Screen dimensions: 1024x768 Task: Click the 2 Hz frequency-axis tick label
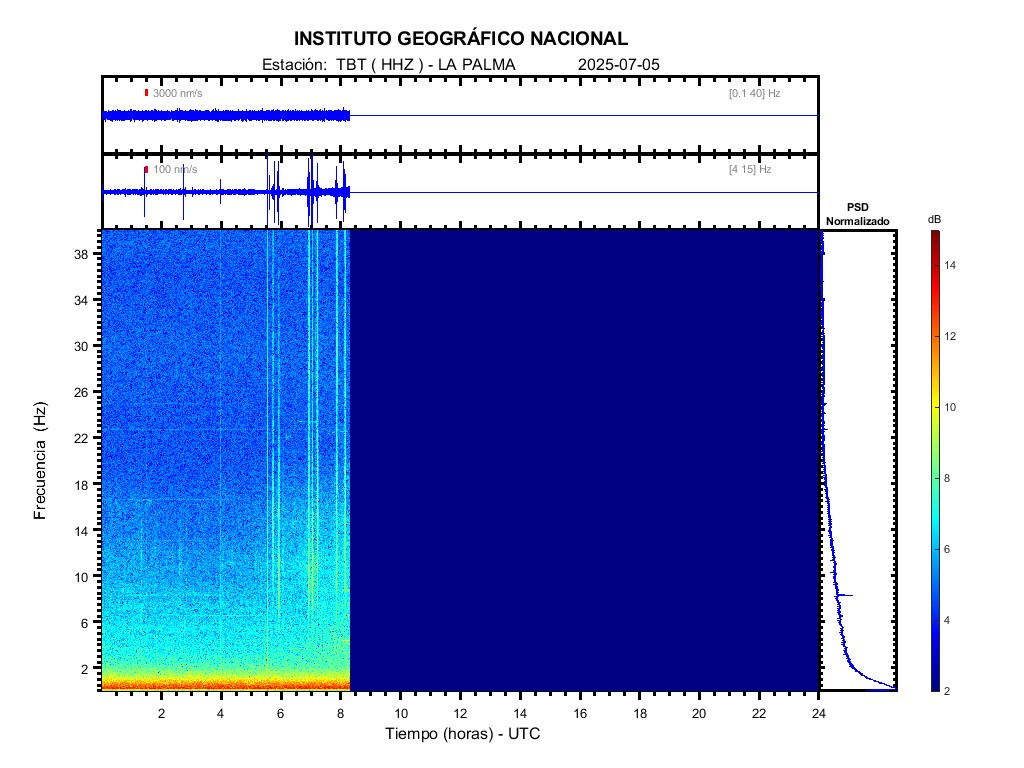pyautogui.click(x=84, y=669)
